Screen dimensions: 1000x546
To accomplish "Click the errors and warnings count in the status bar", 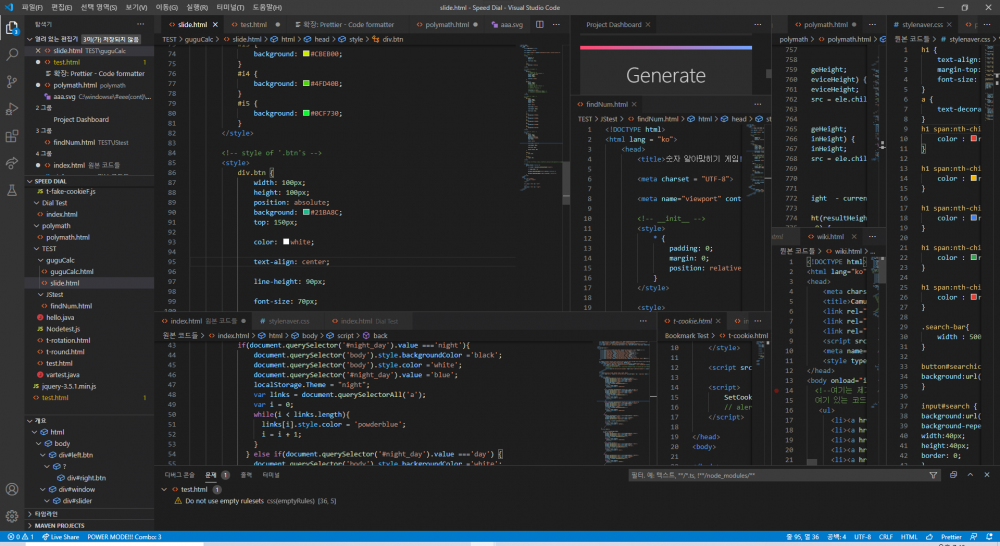I will (x=20, y=537).
